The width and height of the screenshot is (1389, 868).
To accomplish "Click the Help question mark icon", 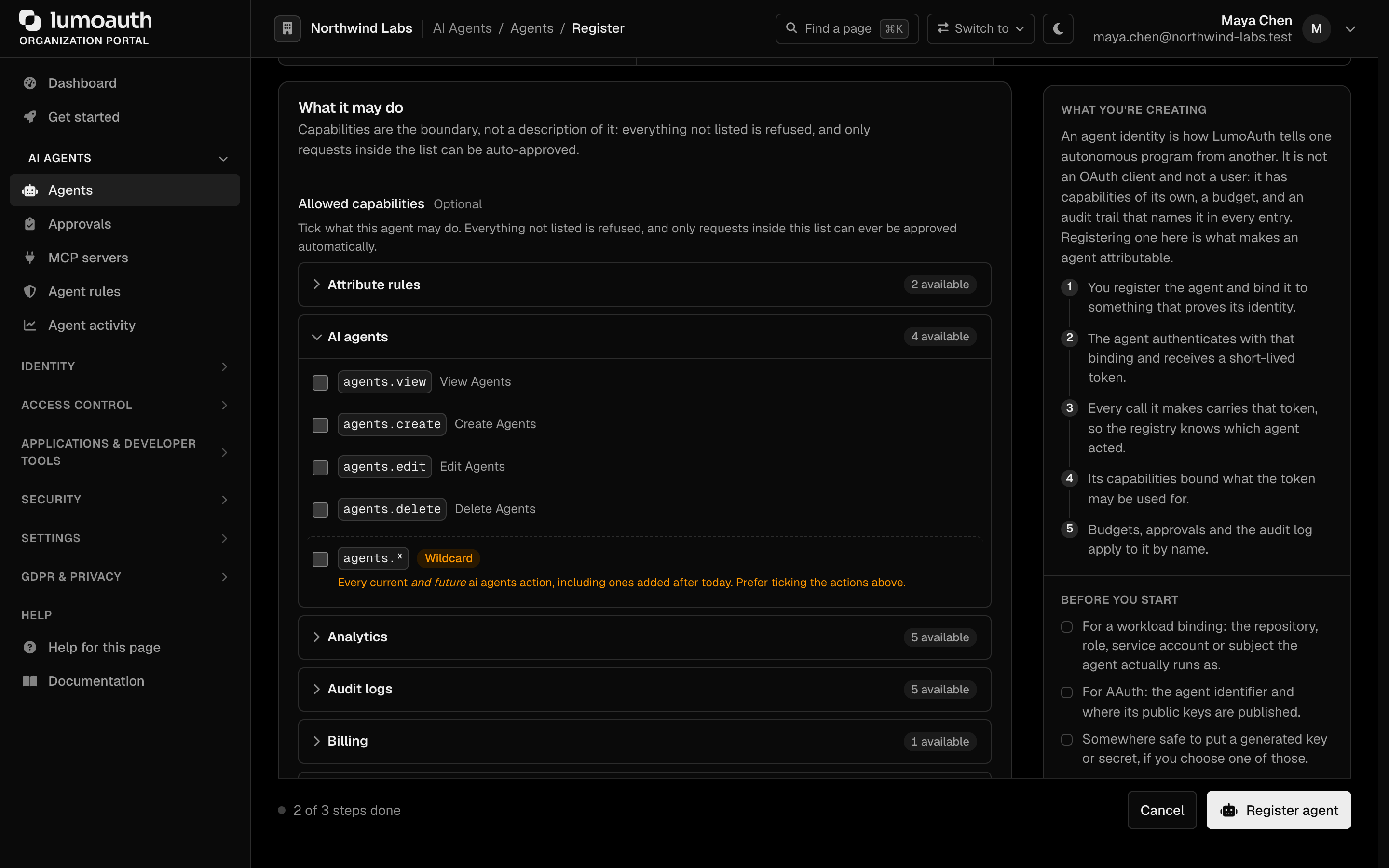I will (30, 647).
